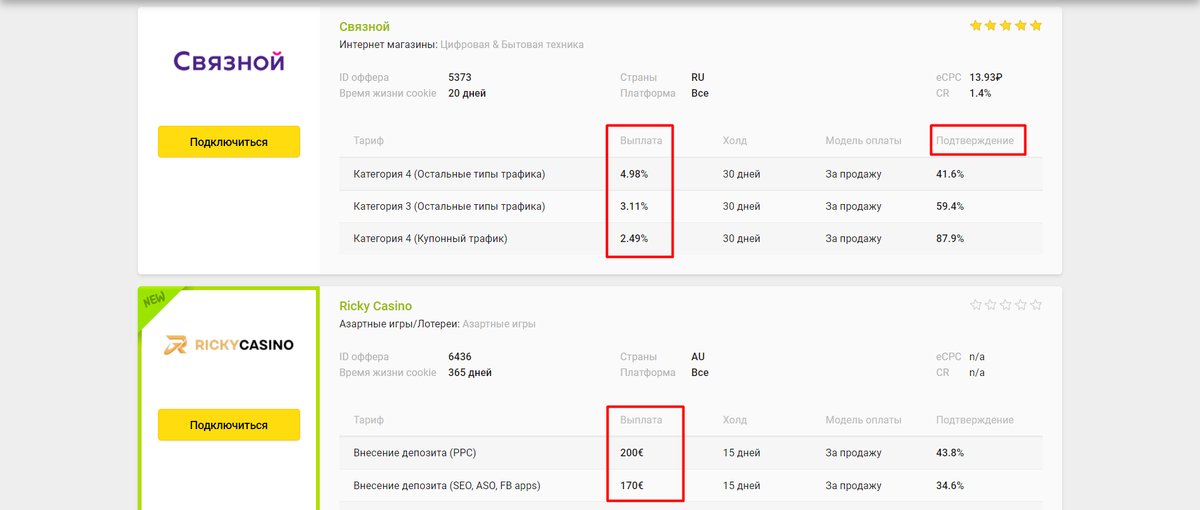Click payout value 2.49%
The image size is (1200, 510).
pyautogui.click(x=634, y=238)
